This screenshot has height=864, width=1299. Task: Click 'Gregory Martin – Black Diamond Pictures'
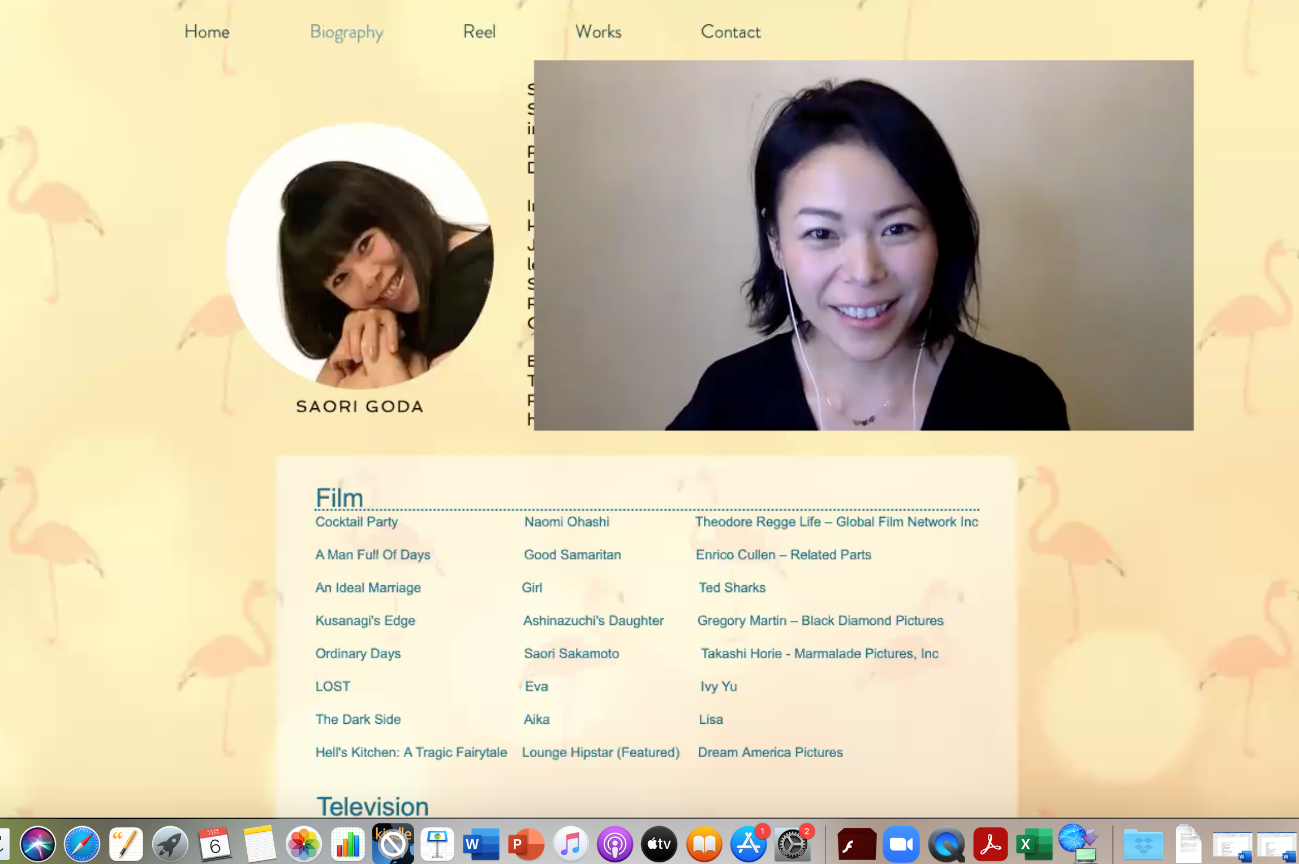coord(820,621)
